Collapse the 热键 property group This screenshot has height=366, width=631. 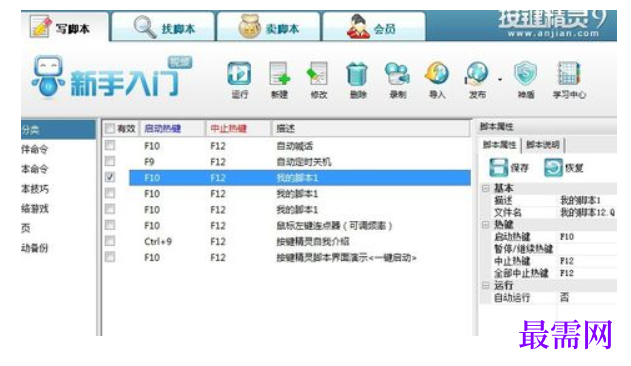[x=486, y=225]
